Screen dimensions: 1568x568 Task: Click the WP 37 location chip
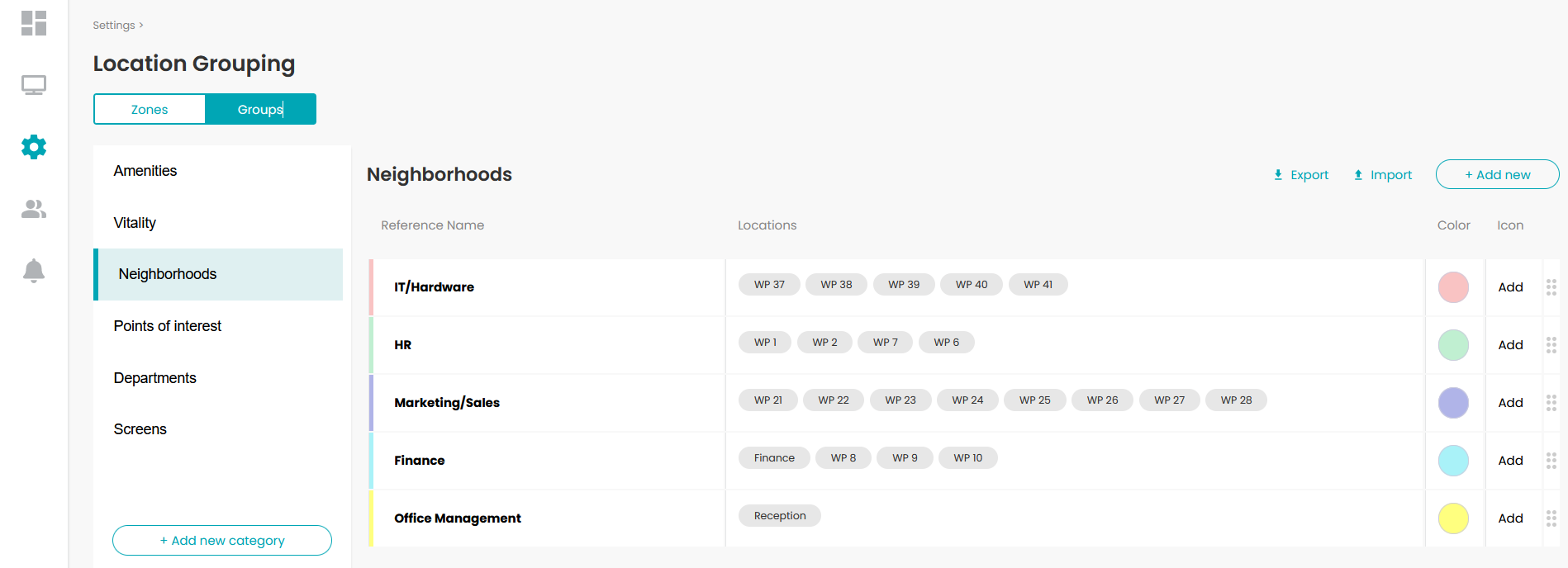tap(769, 285)
